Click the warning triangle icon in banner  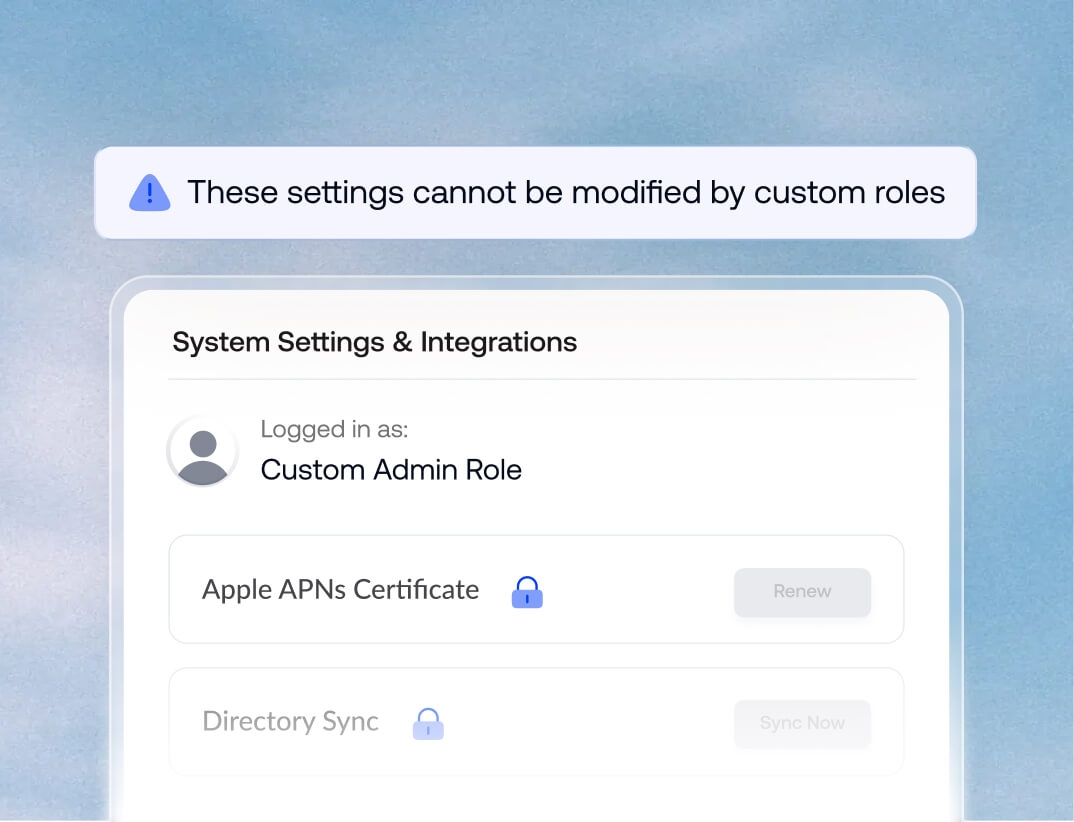149,192
